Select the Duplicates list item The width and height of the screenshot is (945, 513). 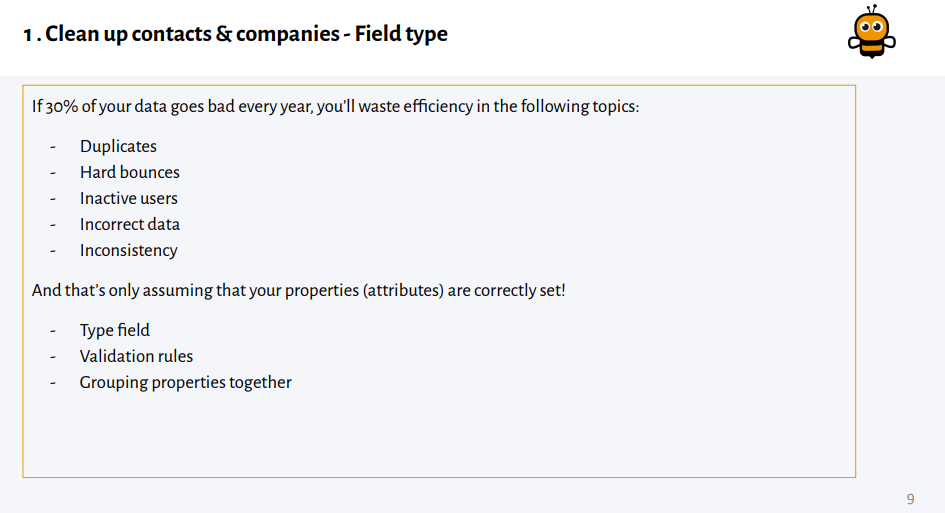118,146
